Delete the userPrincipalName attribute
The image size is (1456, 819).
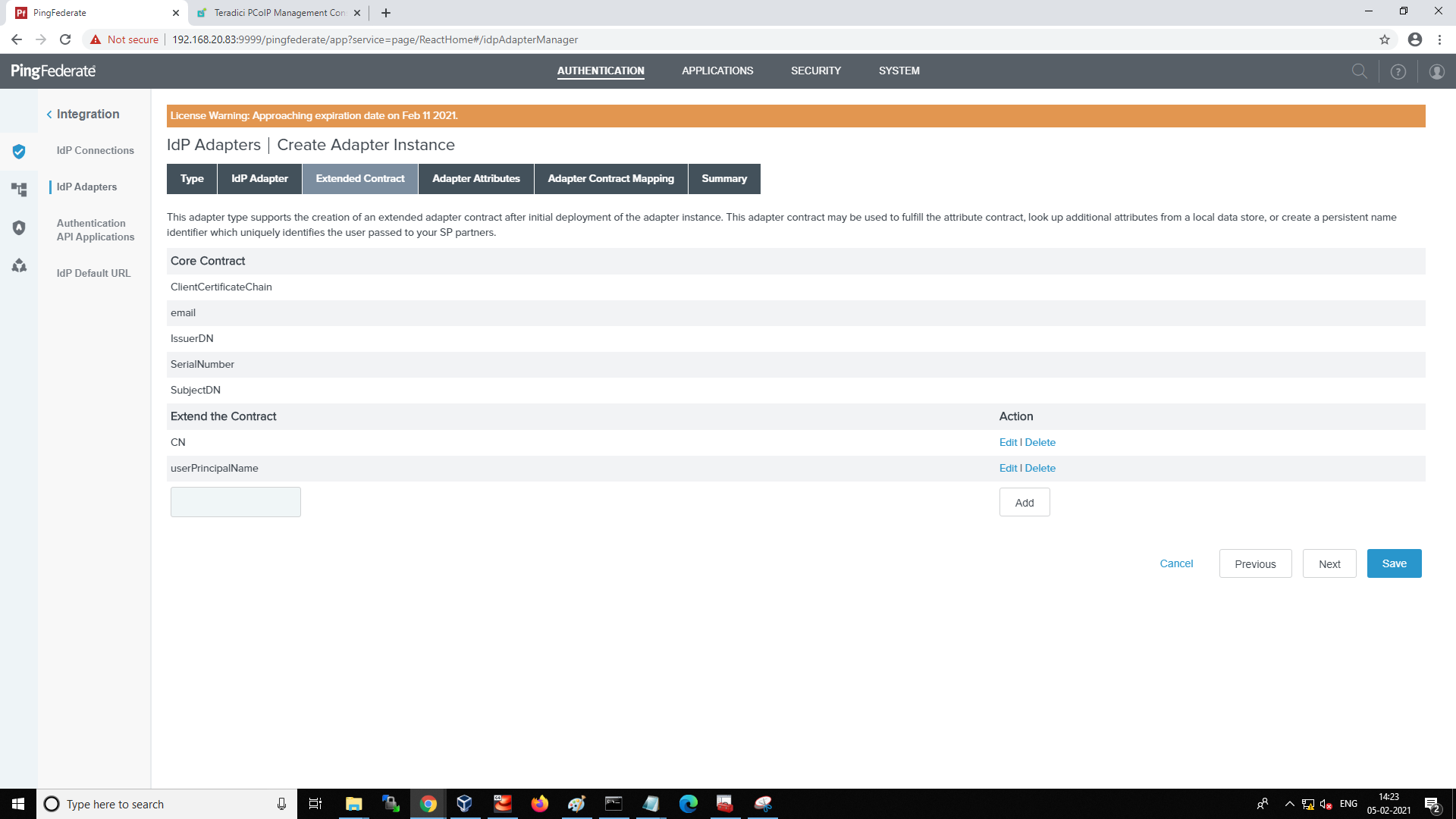click(x=1040, y=468)
